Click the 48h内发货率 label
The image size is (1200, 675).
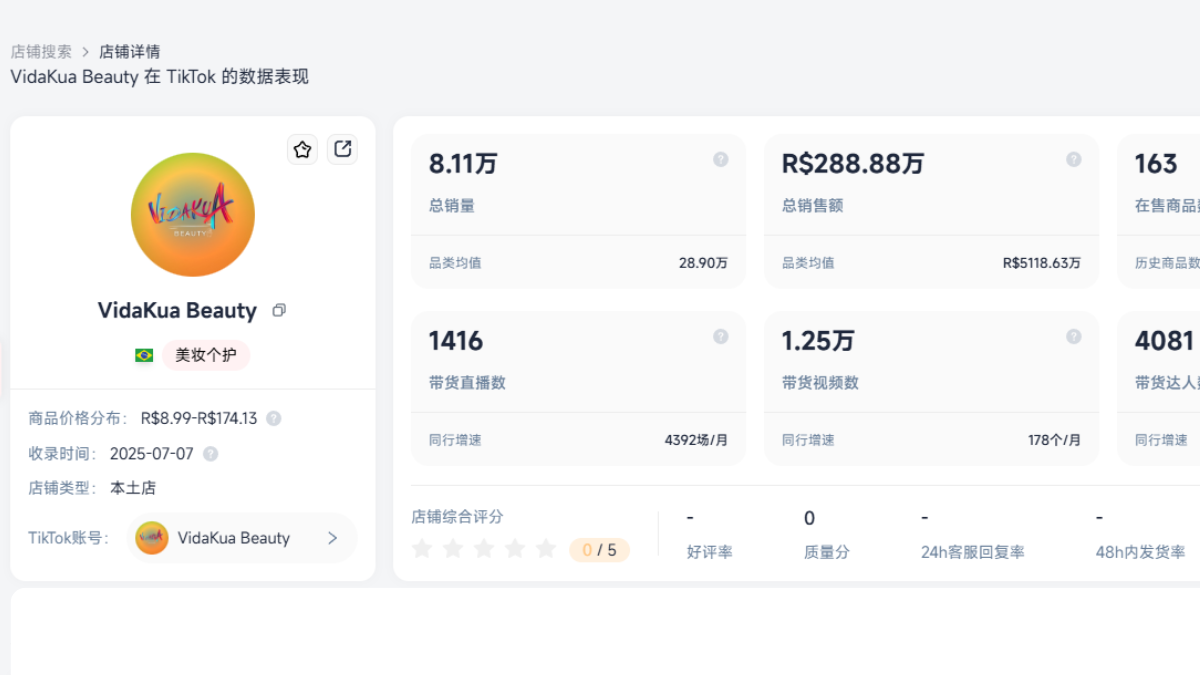coord(1140,552)
